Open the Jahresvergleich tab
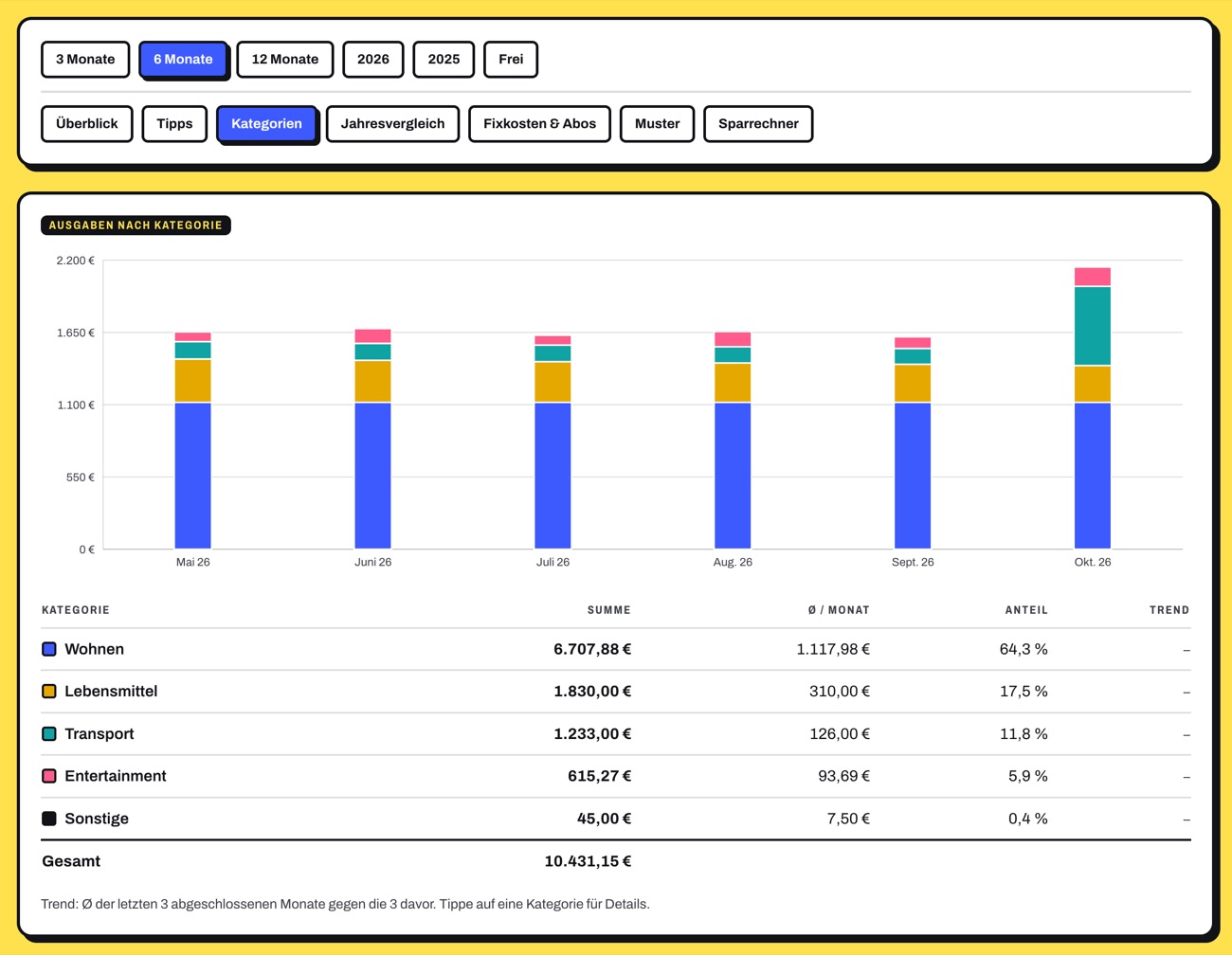Screen dimensions: 1232x955 point(392,123)
